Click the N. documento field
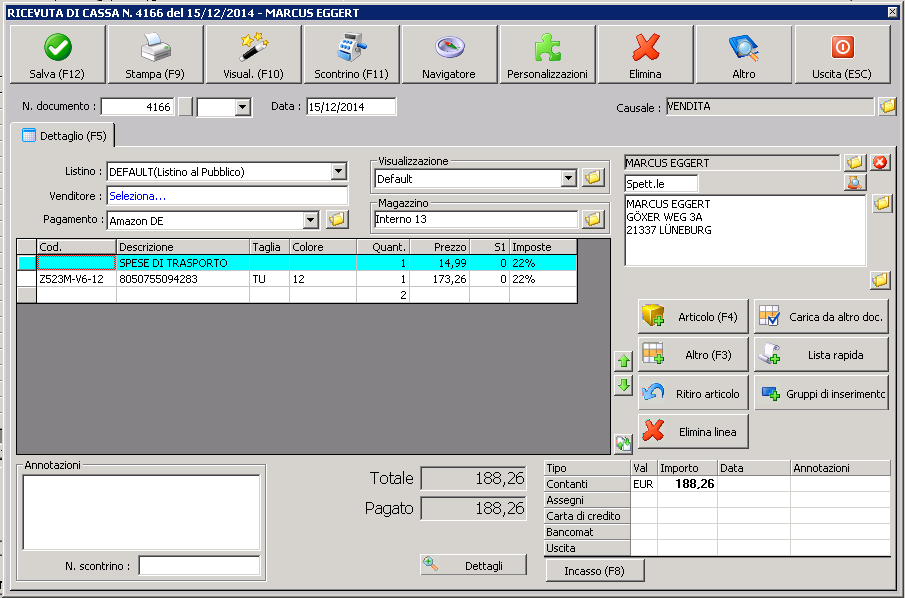The height and width of the screenshot is (598, 905). [138, 107]
